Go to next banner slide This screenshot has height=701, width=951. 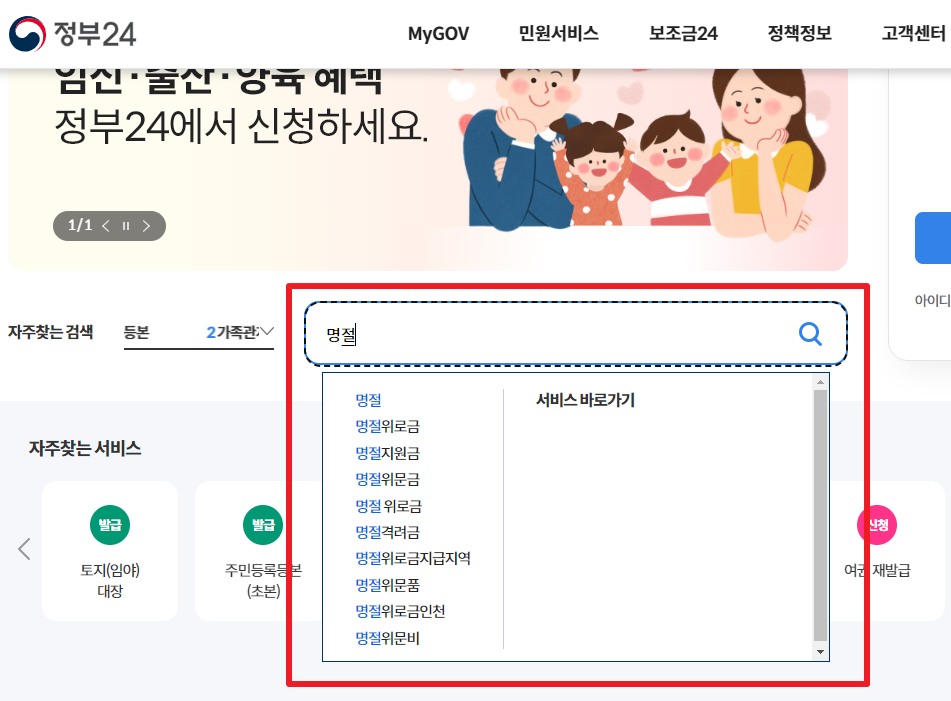pos(146,226)
